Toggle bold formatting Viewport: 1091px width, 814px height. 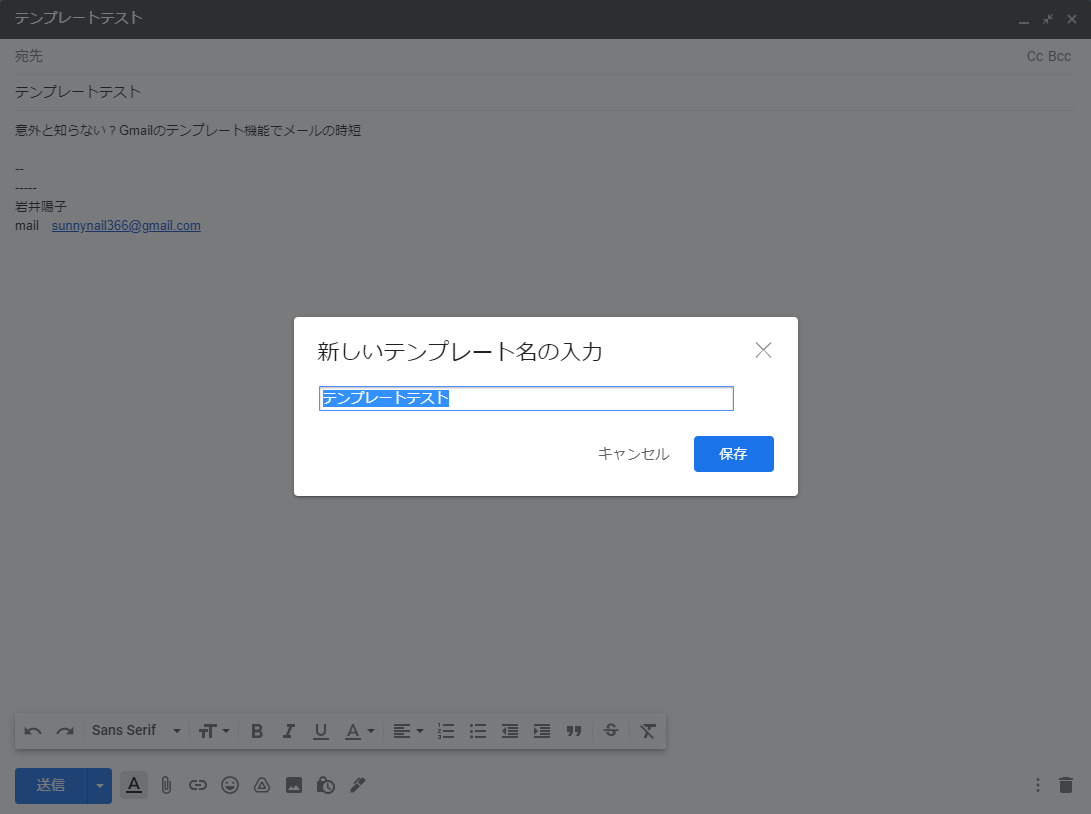257,731
